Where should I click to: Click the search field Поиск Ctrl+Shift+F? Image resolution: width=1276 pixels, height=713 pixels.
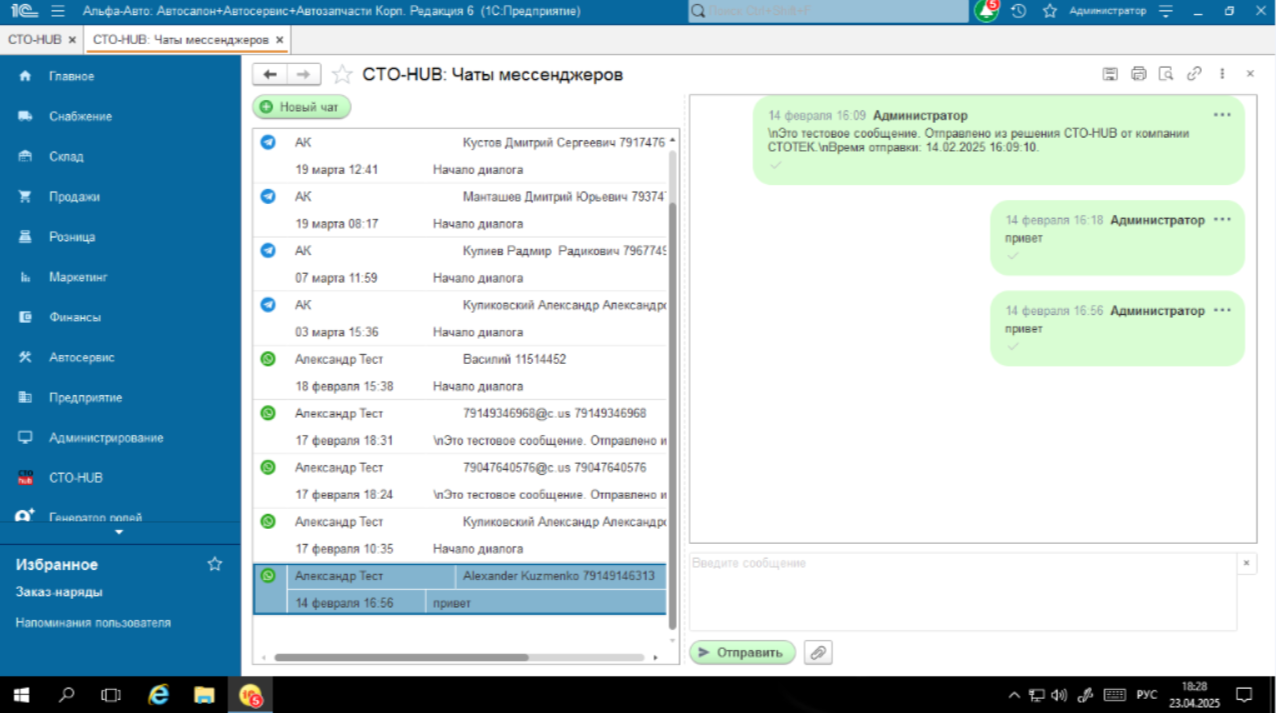pos(828,11)
